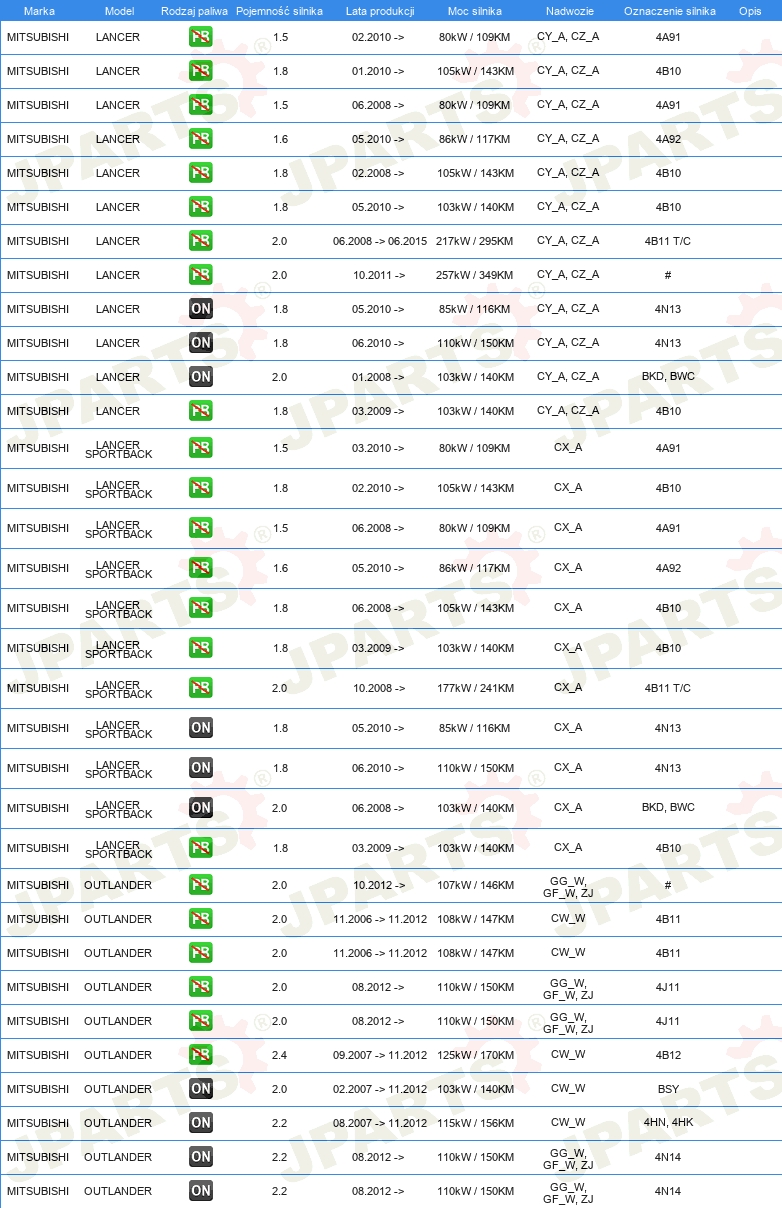782x1208 pixels.
Task: Click diesel ON icon in Lancer Sportback BKD, BWC row
Action: click(200, 808)
